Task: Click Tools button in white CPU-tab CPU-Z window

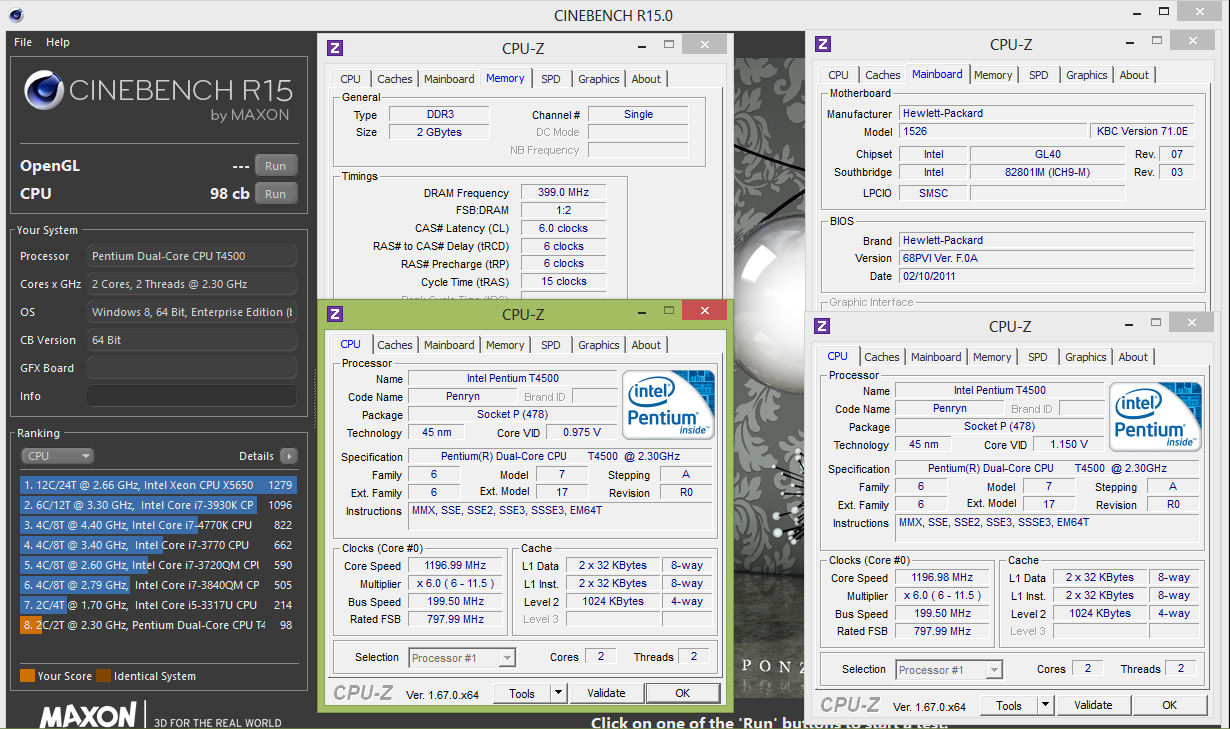Action: tap(1009, 705)
